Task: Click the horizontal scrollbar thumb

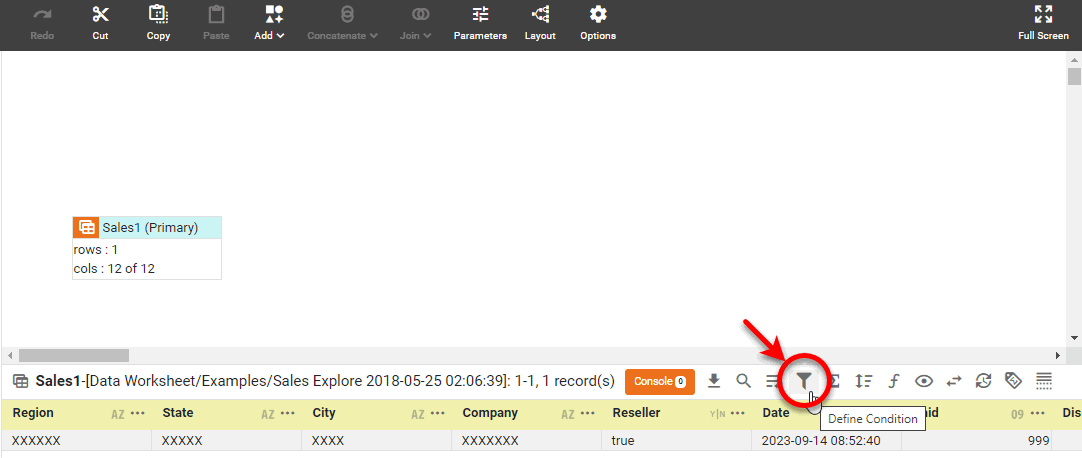Action: pyautogui.click(x=74, y=355)
